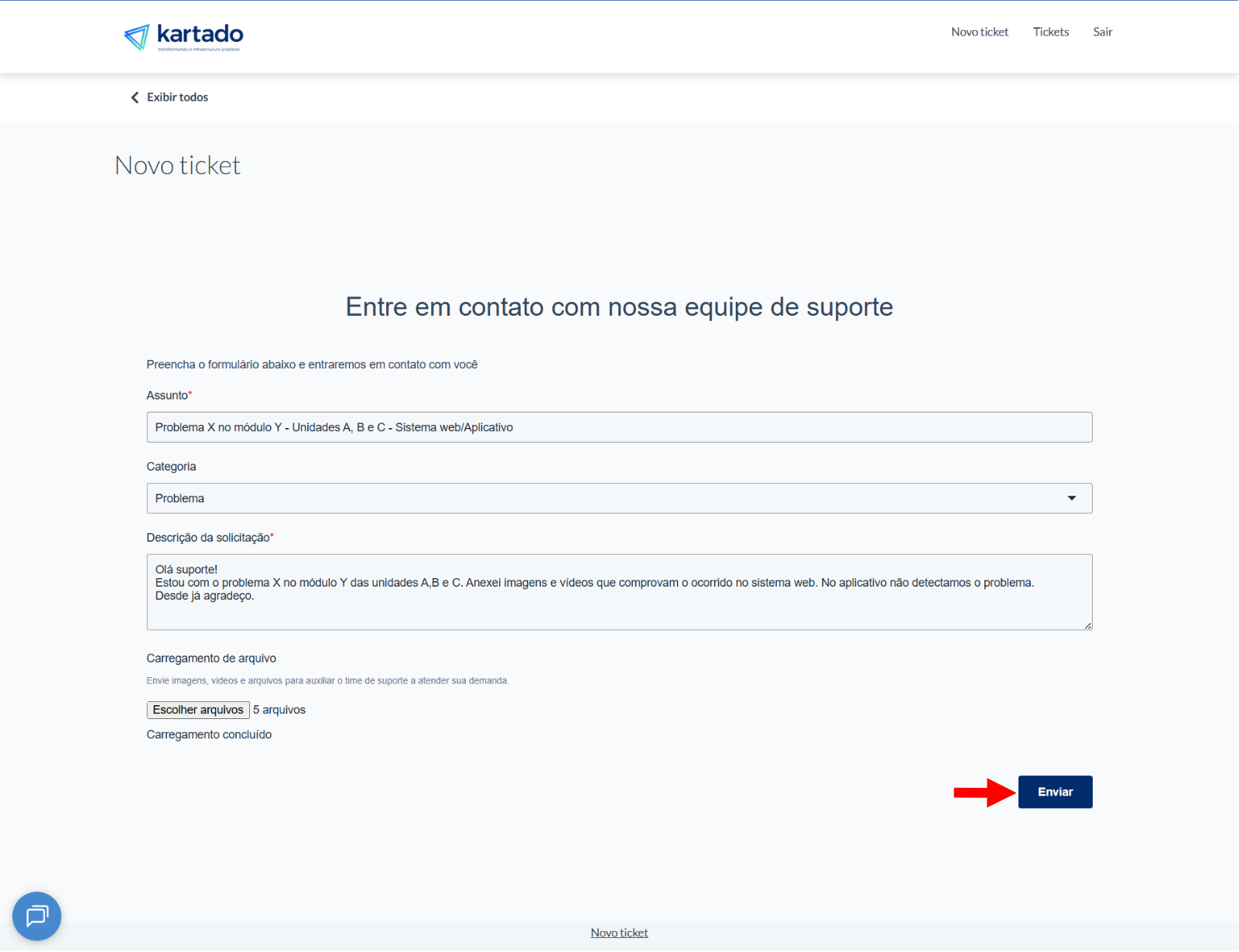Open the chat widget bubble
Image resolution: width=1239 pixels, height=952 pixels.
point(36,916)
